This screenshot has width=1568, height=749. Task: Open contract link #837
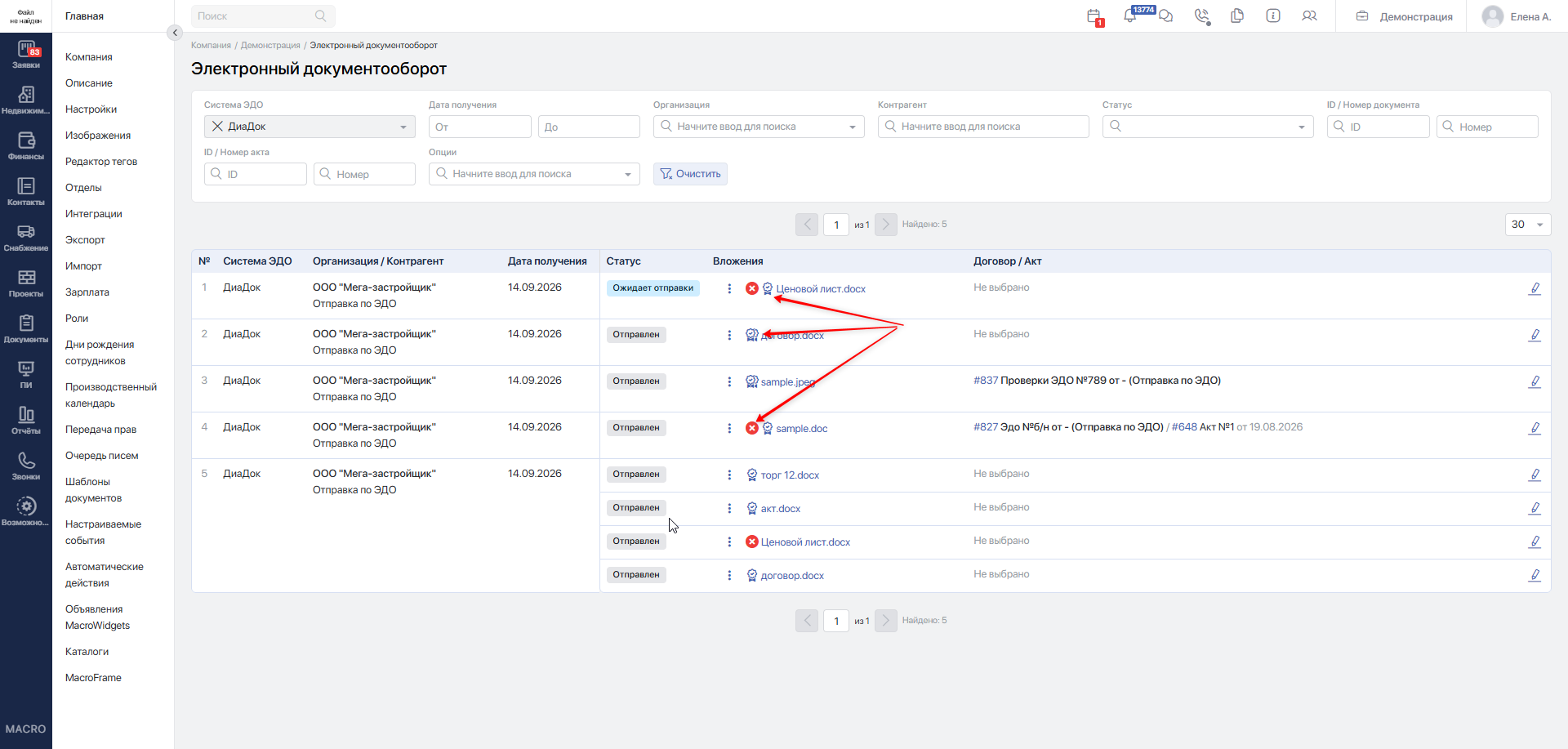986,381
